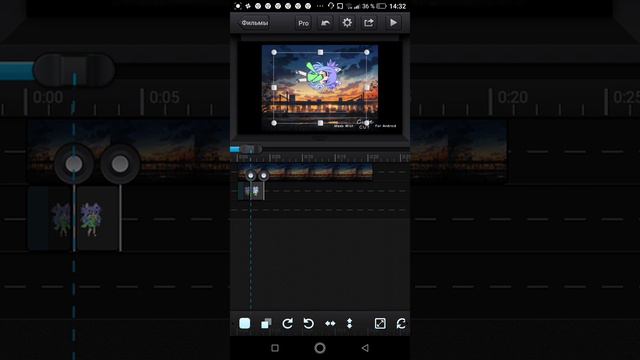Viewport: 640px width, 360px height.
Task: Tap the top-left round corner handle
Action: click(274, 52)
